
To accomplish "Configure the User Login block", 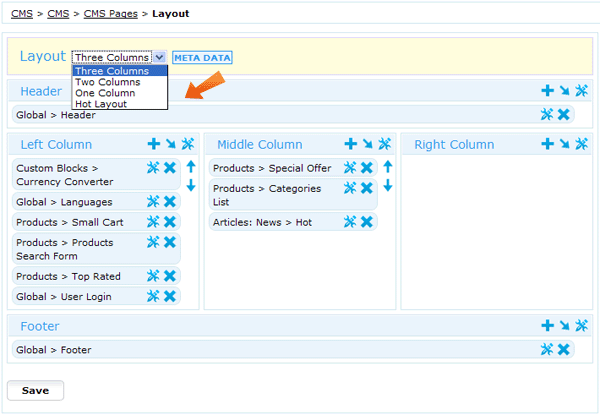I will click(153, 296).
